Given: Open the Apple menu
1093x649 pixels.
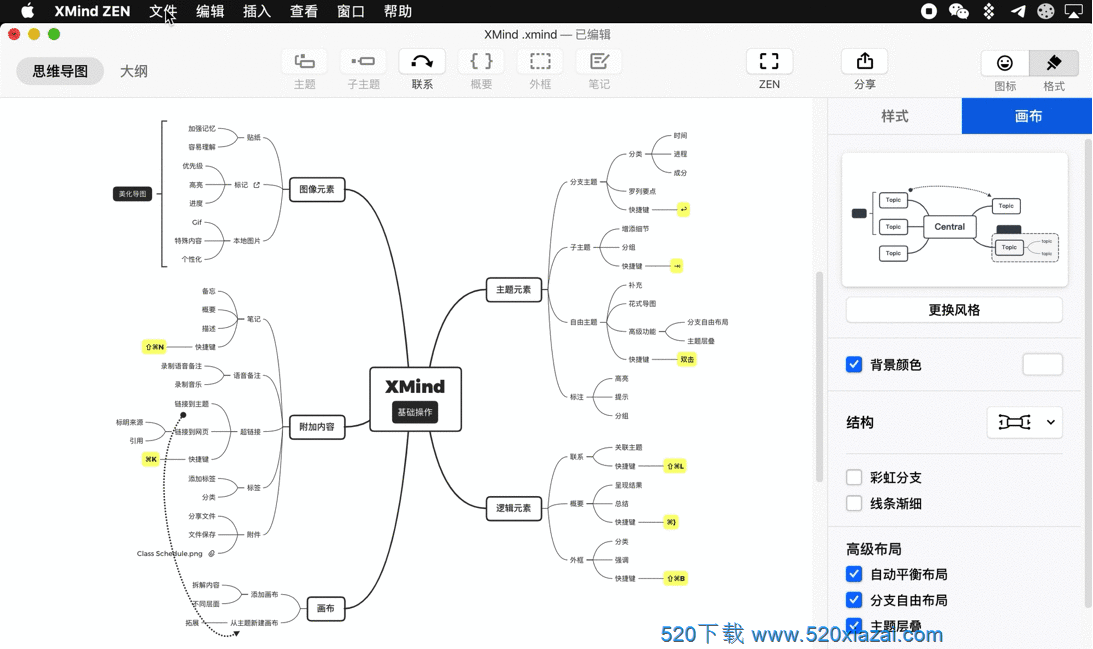Looking at the screenshot, I should (27, 11).
